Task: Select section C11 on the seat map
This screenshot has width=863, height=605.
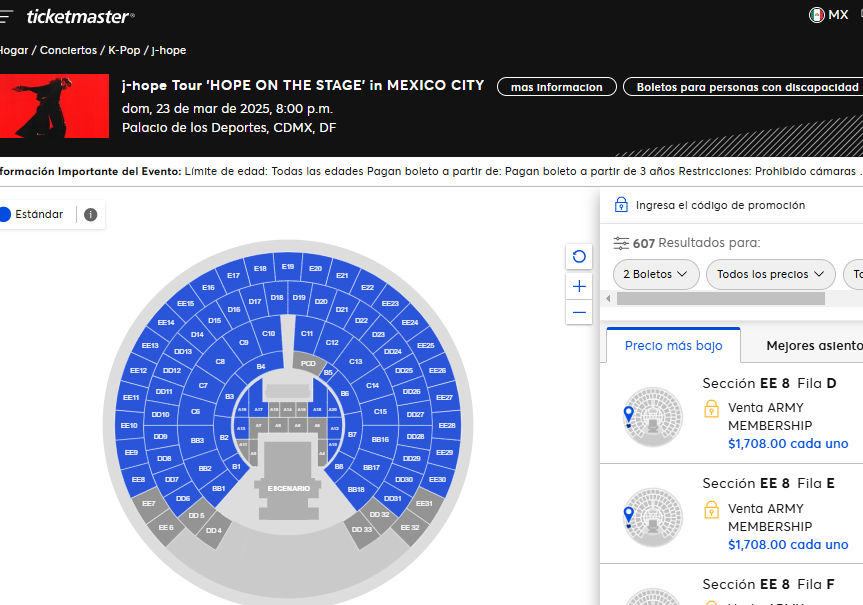Action: pyautogui.click(x=307, y=334)
